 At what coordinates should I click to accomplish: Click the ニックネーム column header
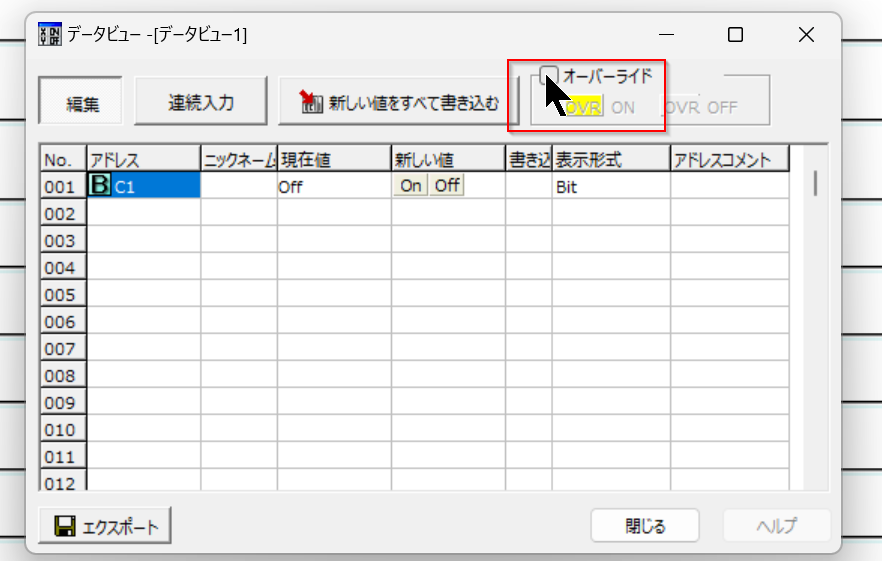(x=239, y=159)
